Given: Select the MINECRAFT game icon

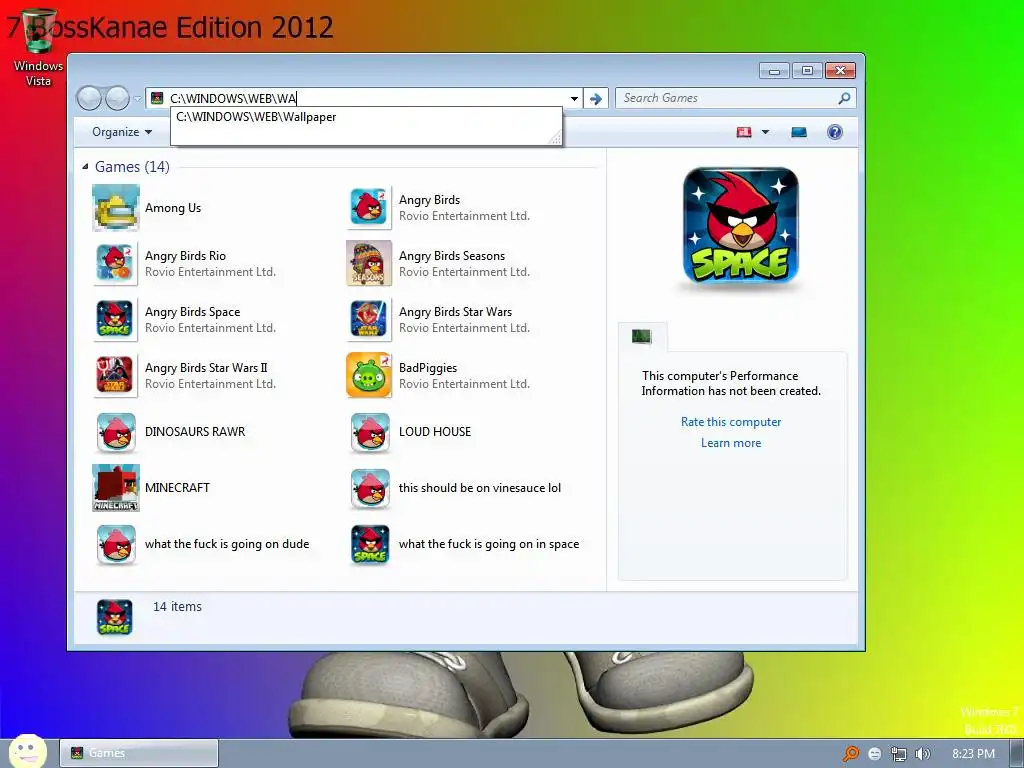Looking at the screenshot, I should (x=116, y=488).
